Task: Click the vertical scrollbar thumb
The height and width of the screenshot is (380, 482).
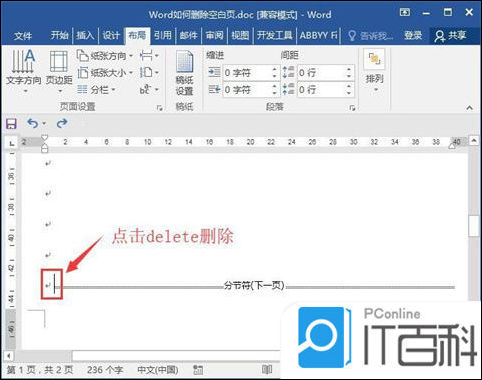Action: tap(474, 226)
